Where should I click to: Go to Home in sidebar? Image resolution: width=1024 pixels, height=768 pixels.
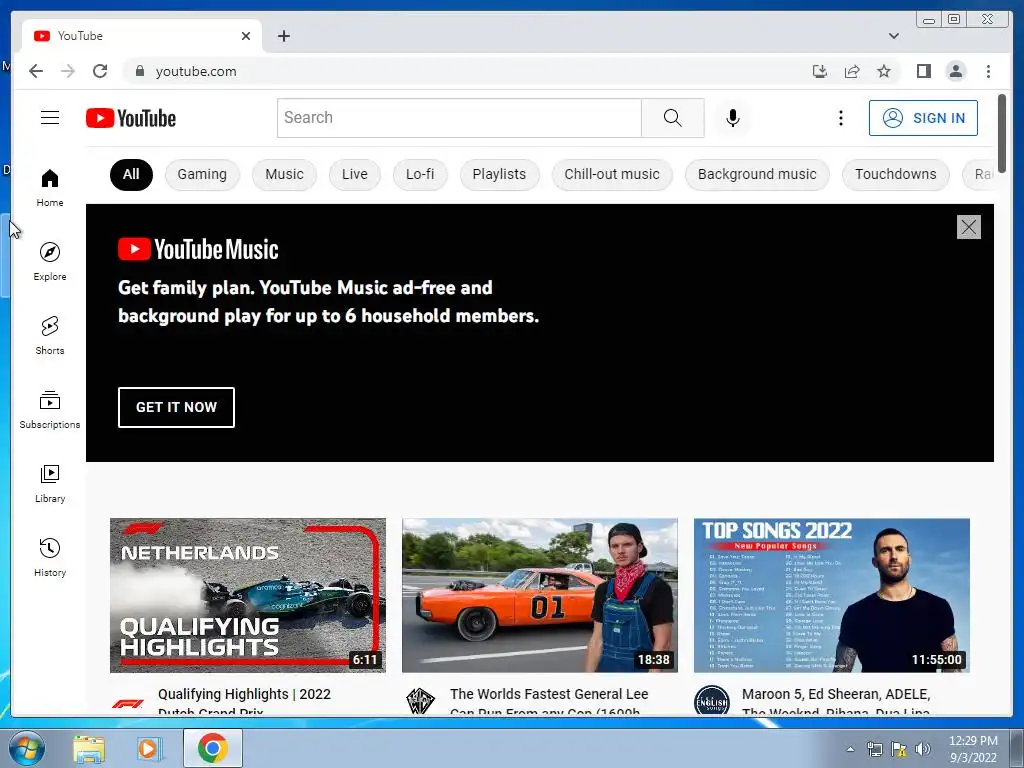point(50,188)
